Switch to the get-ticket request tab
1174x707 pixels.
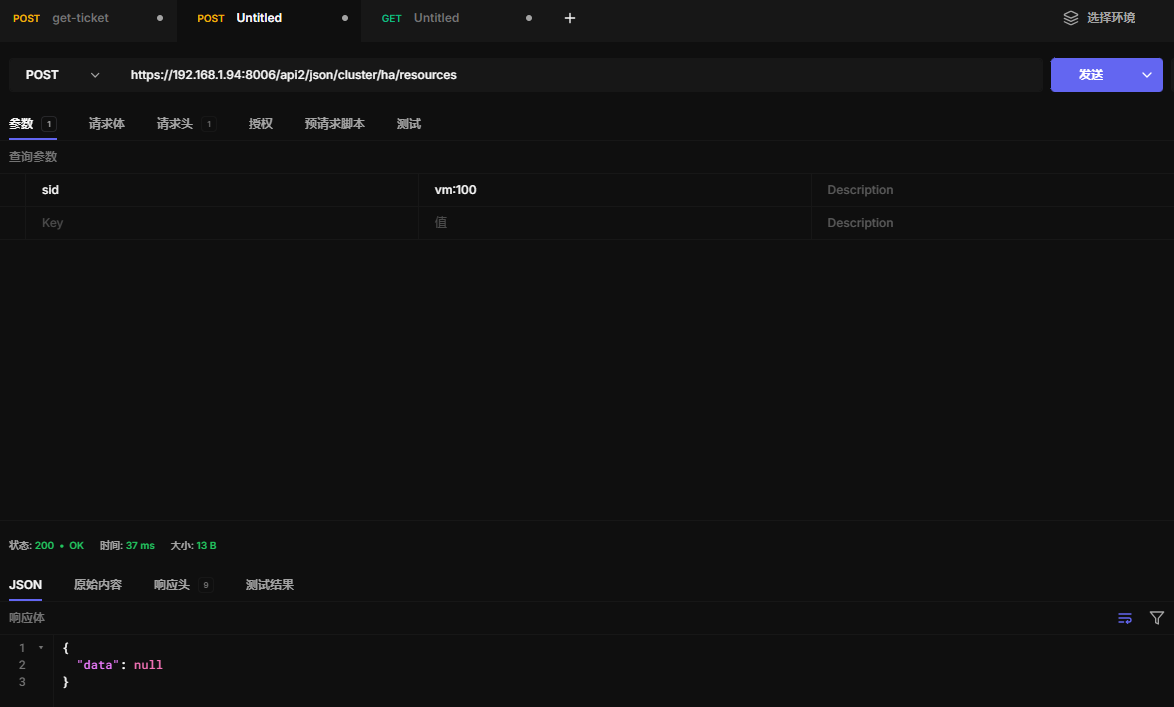tap(80, 18)
